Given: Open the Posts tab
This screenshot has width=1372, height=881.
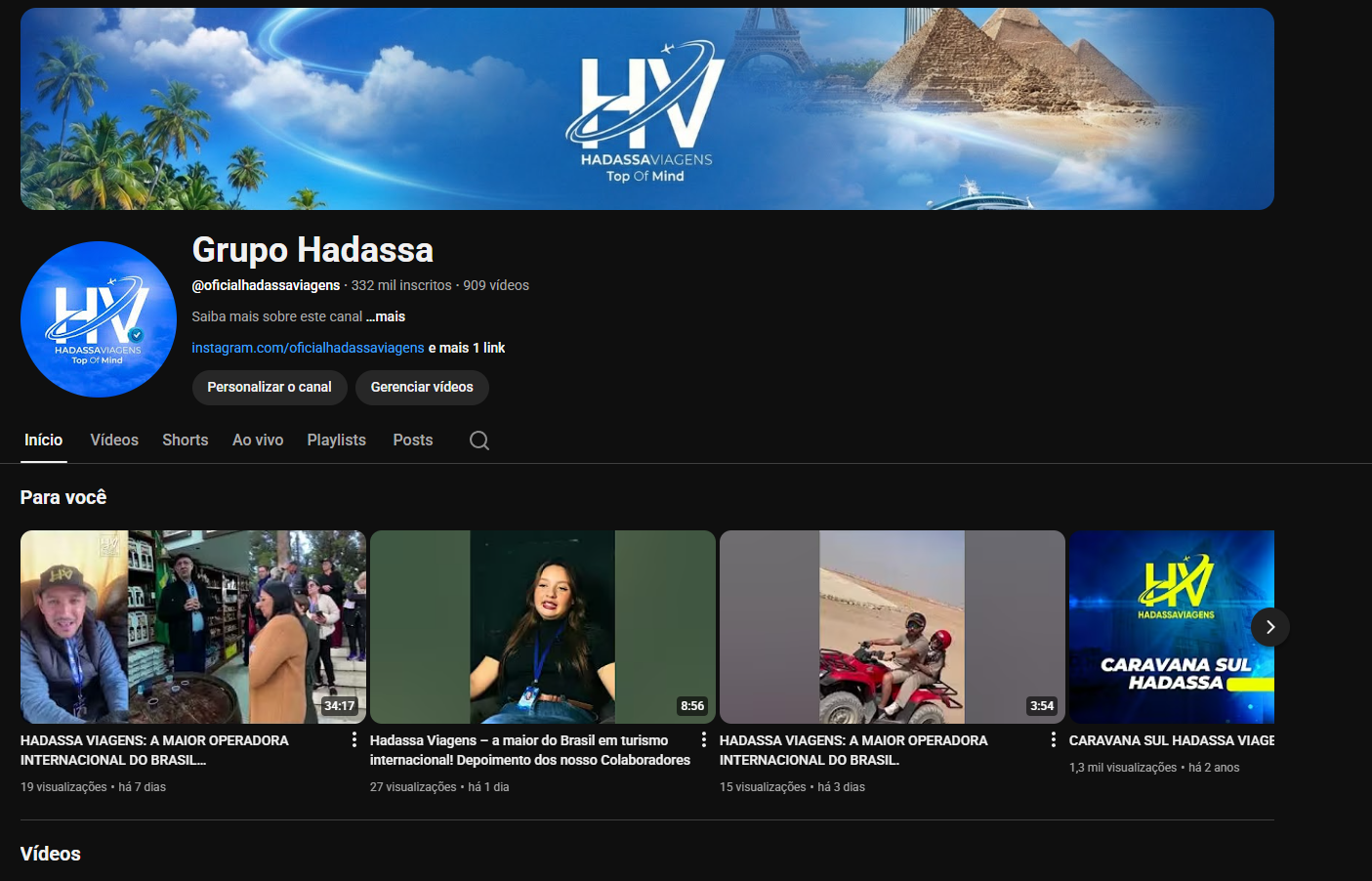Looking at the screenshot, I should [x=413, y=440].
